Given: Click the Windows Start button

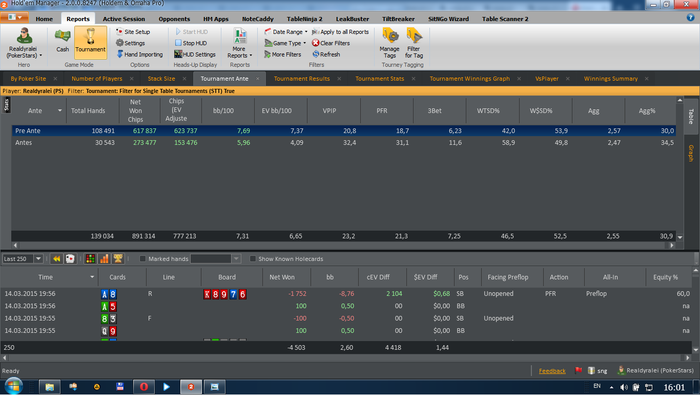Looking at the screenshot, I should coord(13,387).
